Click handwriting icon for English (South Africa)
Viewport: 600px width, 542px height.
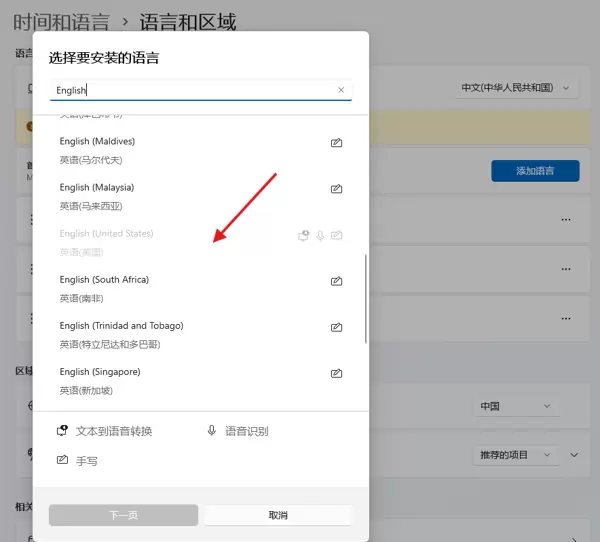(x=337, y=281)
